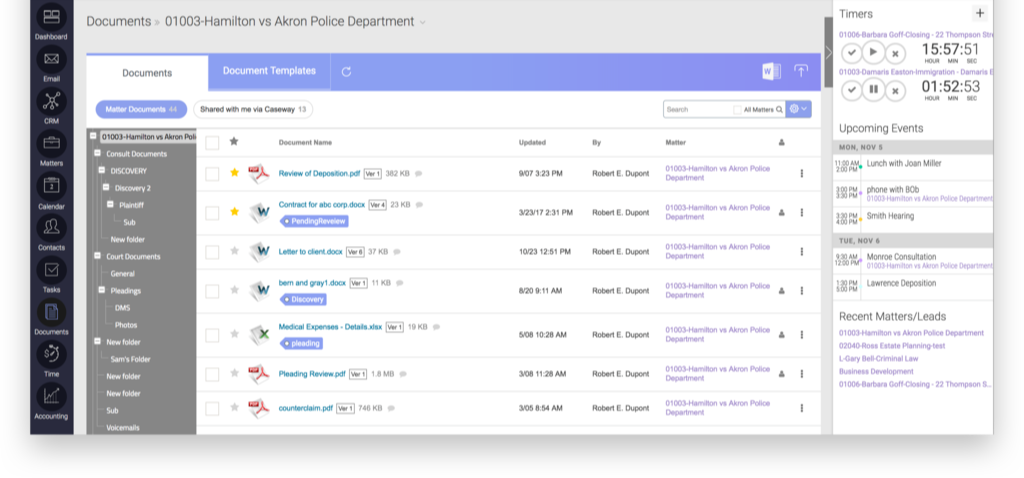
Task: Open the settings gear dropdown by search
Action: 799,109
